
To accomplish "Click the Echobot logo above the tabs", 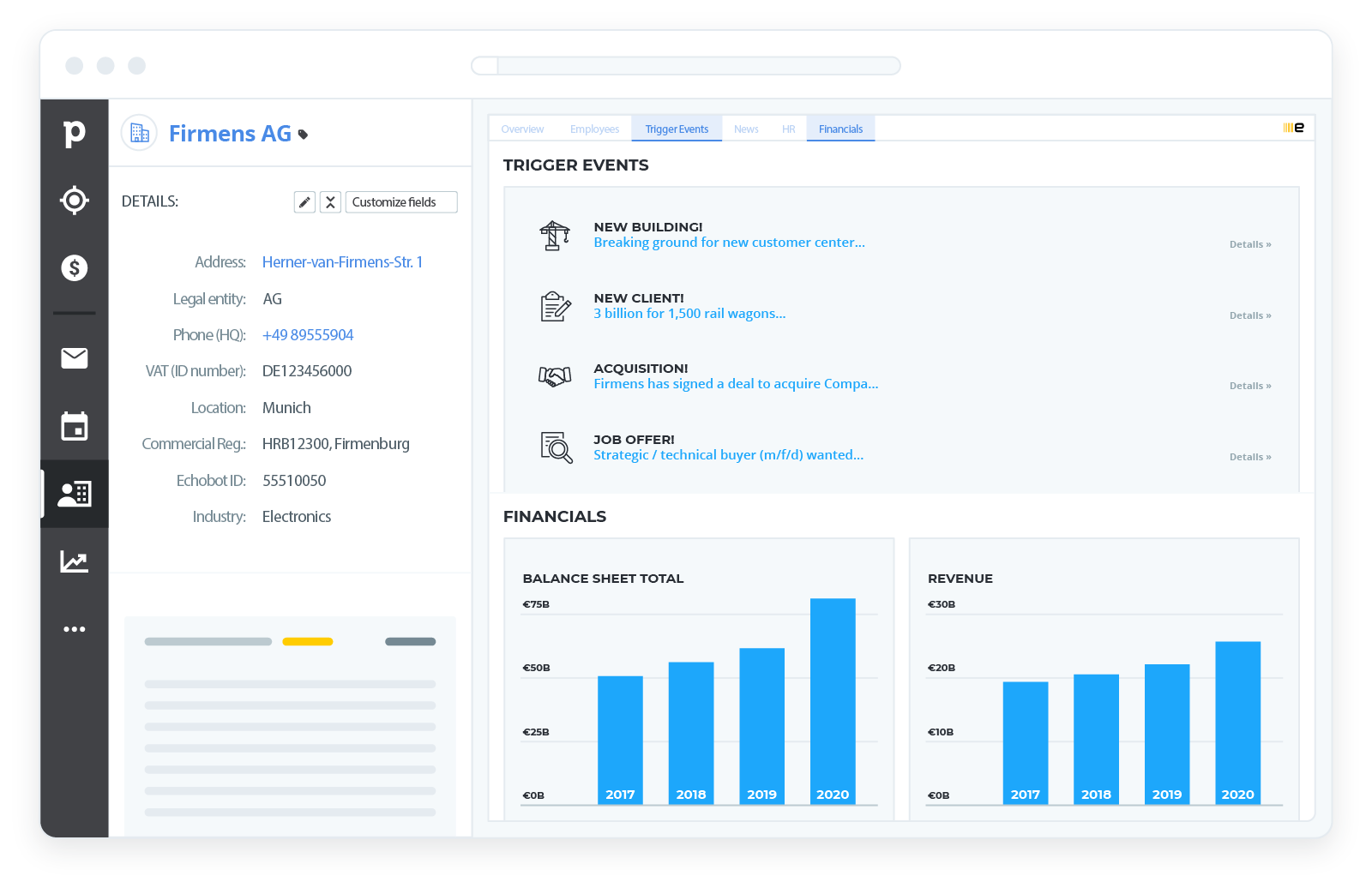I will (1292, 126).
